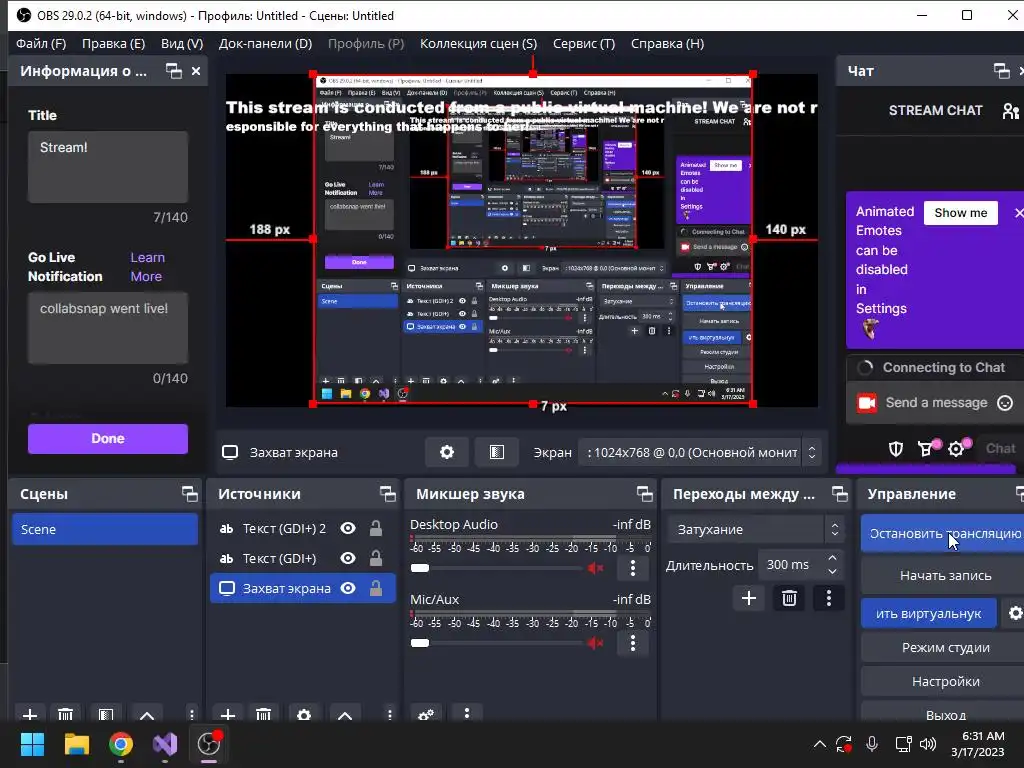Open Коллекция сцен (S) menu
Screen dimensions: 1024x768
(x=479, y=44)
